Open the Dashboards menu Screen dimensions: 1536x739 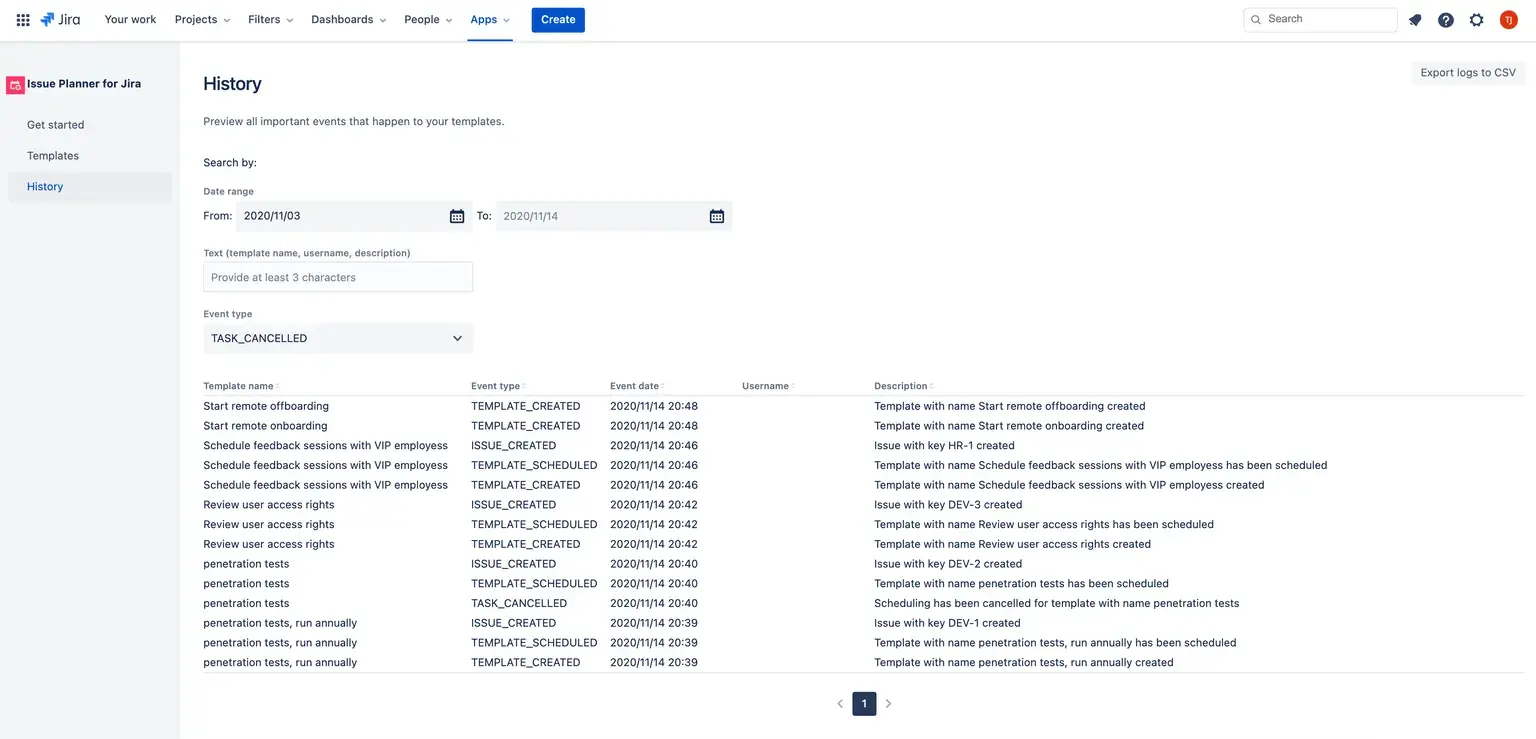click(349, 20)
